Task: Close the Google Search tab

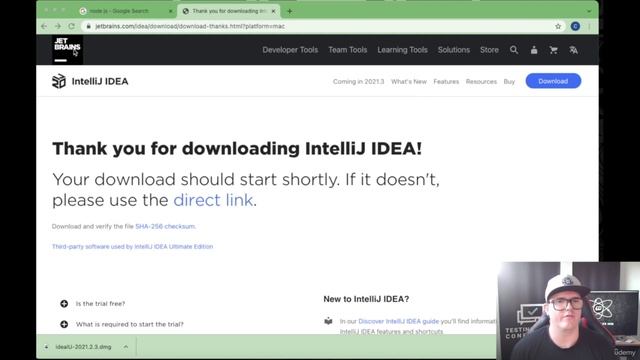Action: point(171,11)
